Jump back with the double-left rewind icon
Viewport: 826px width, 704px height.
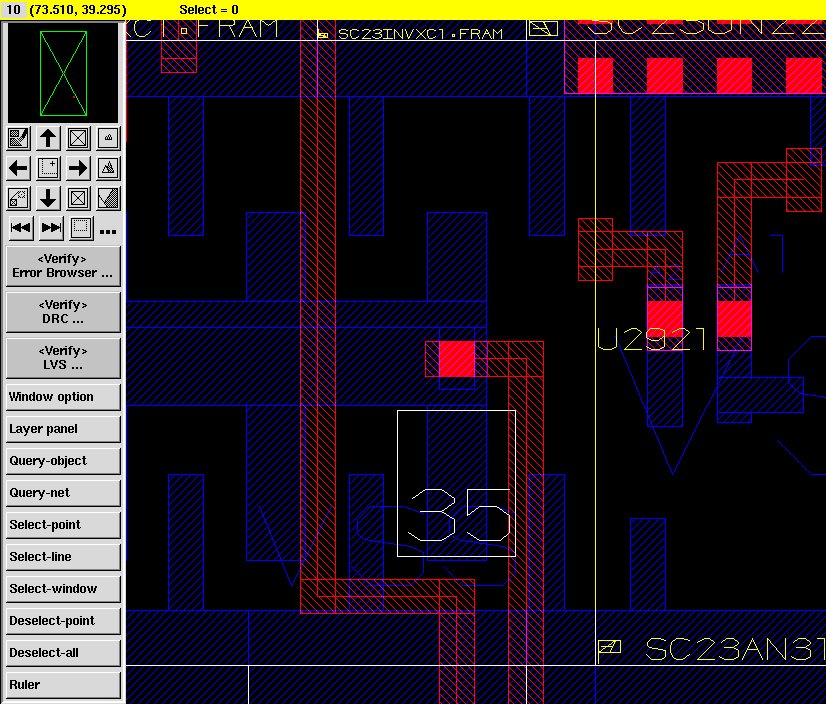tap(19, 228)
